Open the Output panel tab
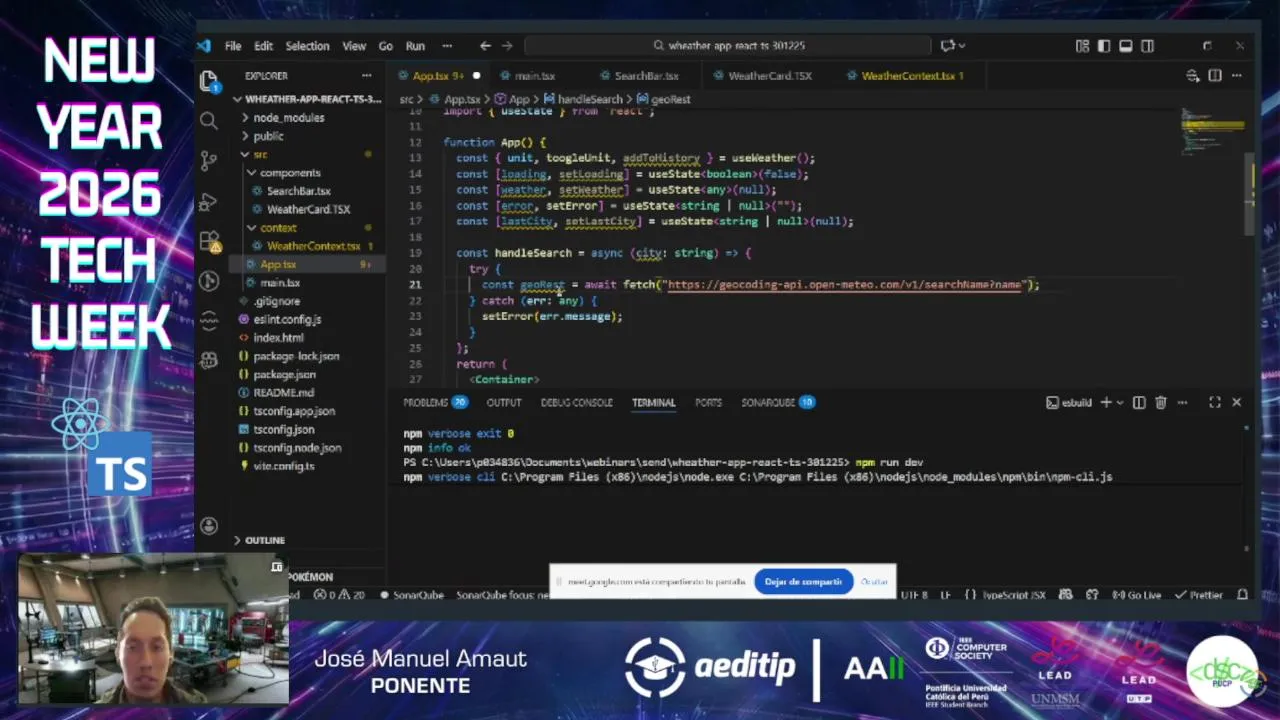This screenshot has height=720, width=1280. coord(504,402)
